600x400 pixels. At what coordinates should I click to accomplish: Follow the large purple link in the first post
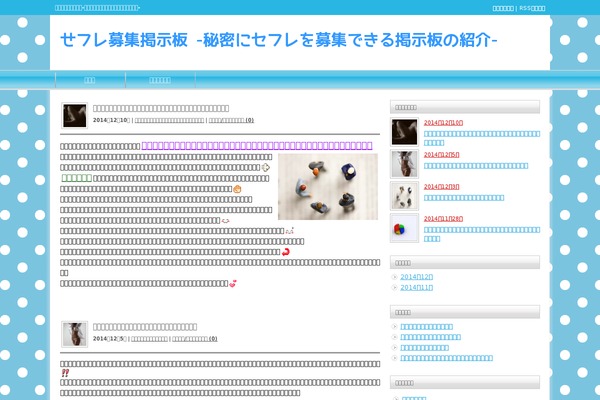tap(257, 145)
